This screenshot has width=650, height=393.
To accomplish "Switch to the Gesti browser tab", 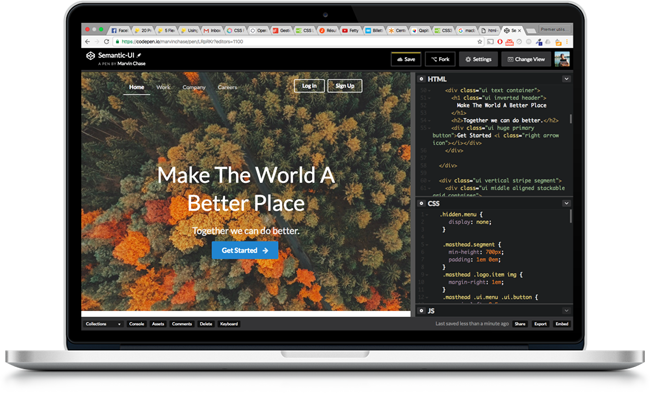I will click(281, 30).
